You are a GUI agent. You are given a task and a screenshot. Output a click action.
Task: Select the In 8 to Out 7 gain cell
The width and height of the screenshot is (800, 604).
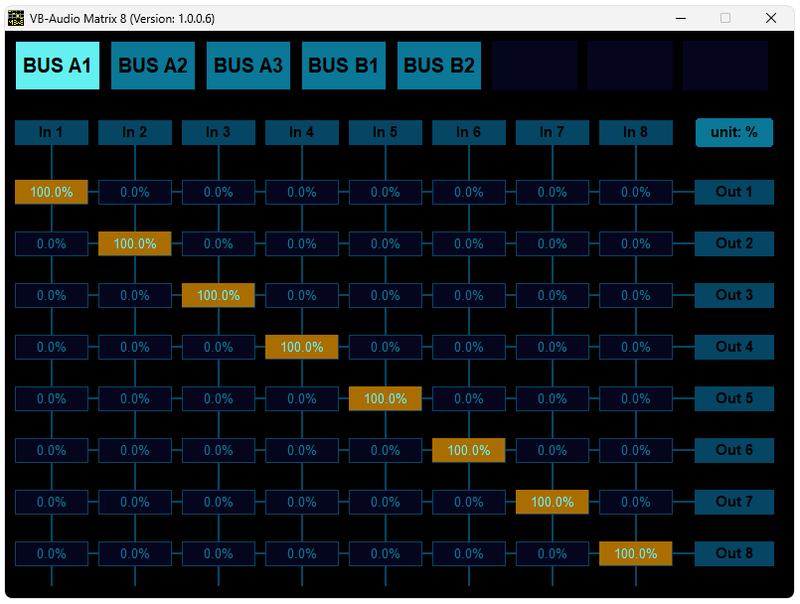point(636,502)
